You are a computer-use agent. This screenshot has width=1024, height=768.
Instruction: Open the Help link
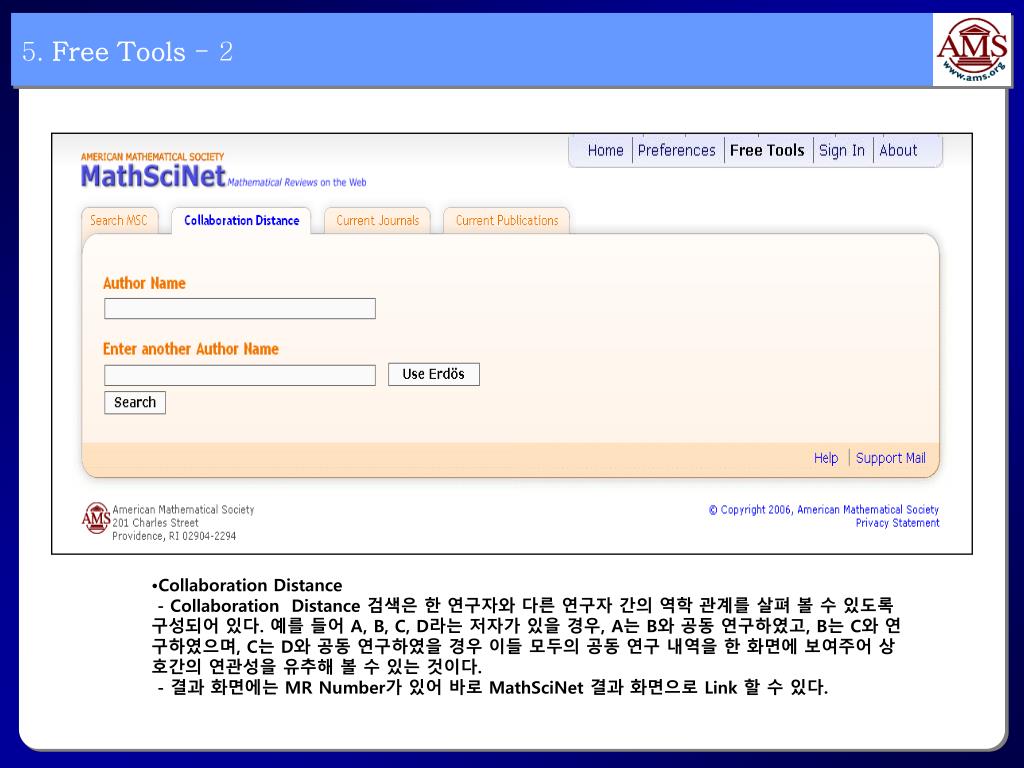click(825, 458)
